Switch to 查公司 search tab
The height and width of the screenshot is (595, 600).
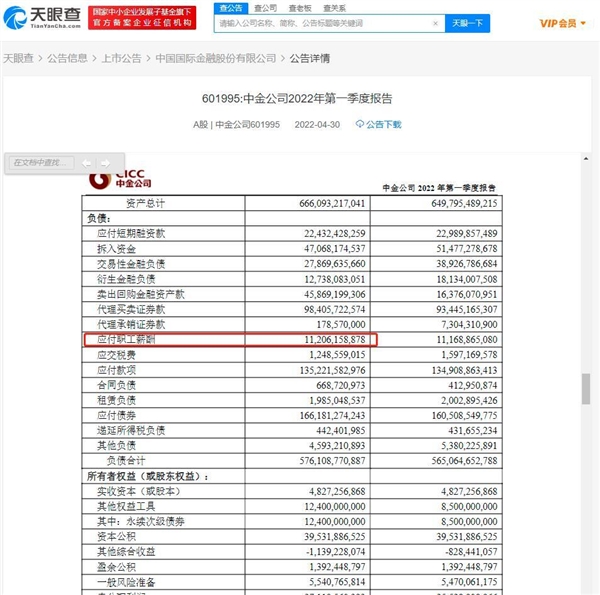point(265,7)
